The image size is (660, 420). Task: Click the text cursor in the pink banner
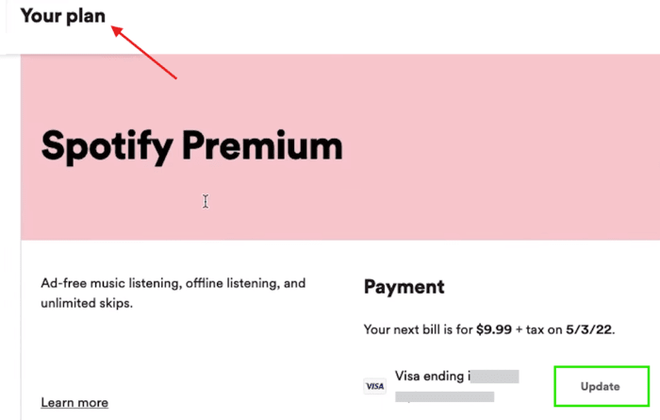[x=205, y=201]
